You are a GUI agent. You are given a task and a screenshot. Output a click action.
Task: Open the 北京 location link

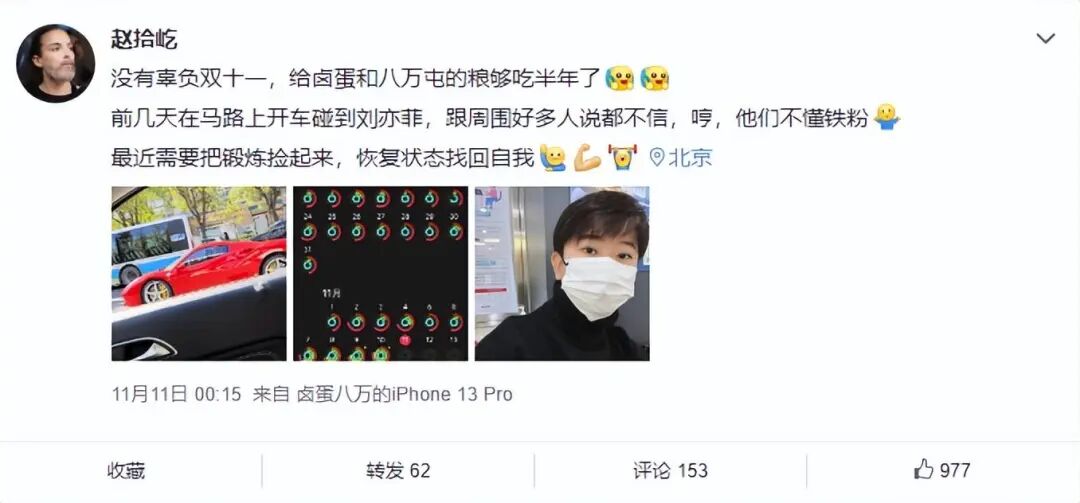690,158
